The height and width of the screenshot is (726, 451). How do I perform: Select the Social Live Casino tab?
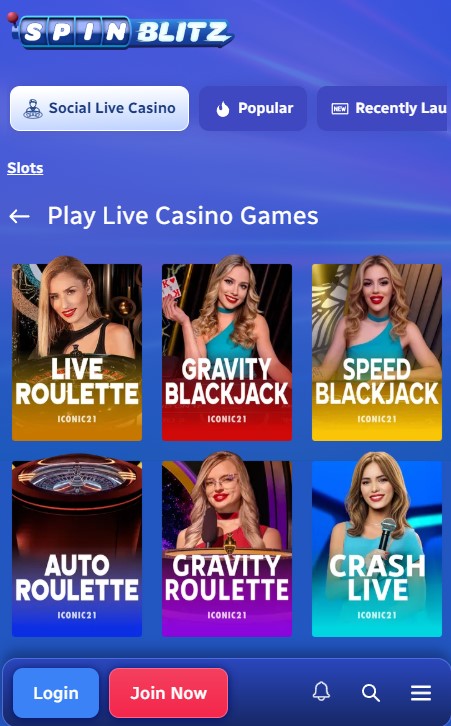(x=100, y=108)
